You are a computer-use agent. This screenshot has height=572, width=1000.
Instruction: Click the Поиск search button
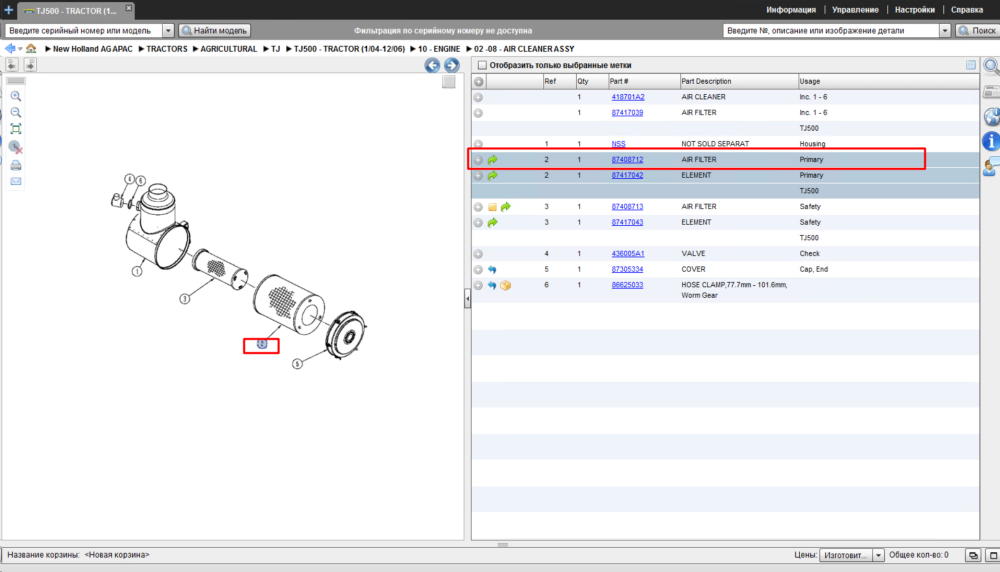[977, 31]
